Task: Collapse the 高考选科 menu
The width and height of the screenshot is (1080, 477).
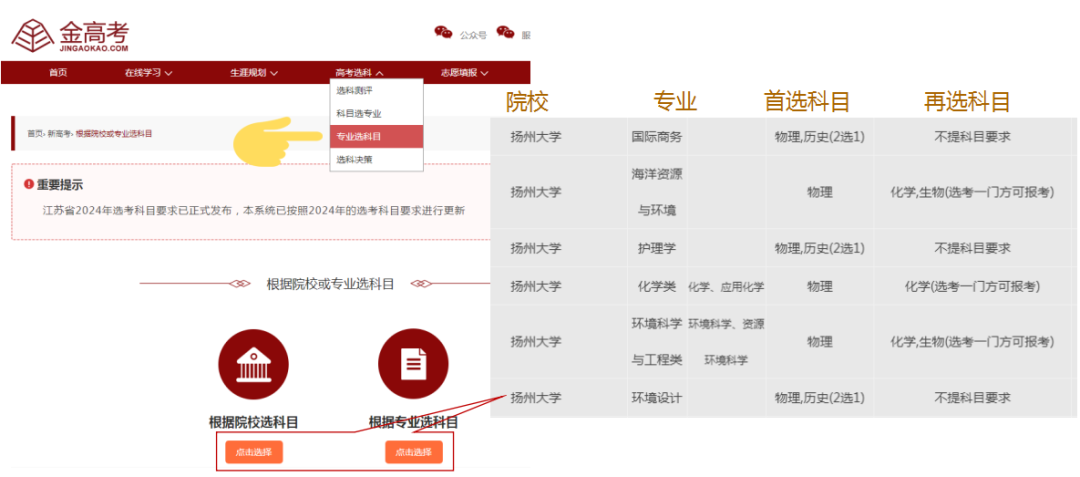Action: click(x=359, y=72)
